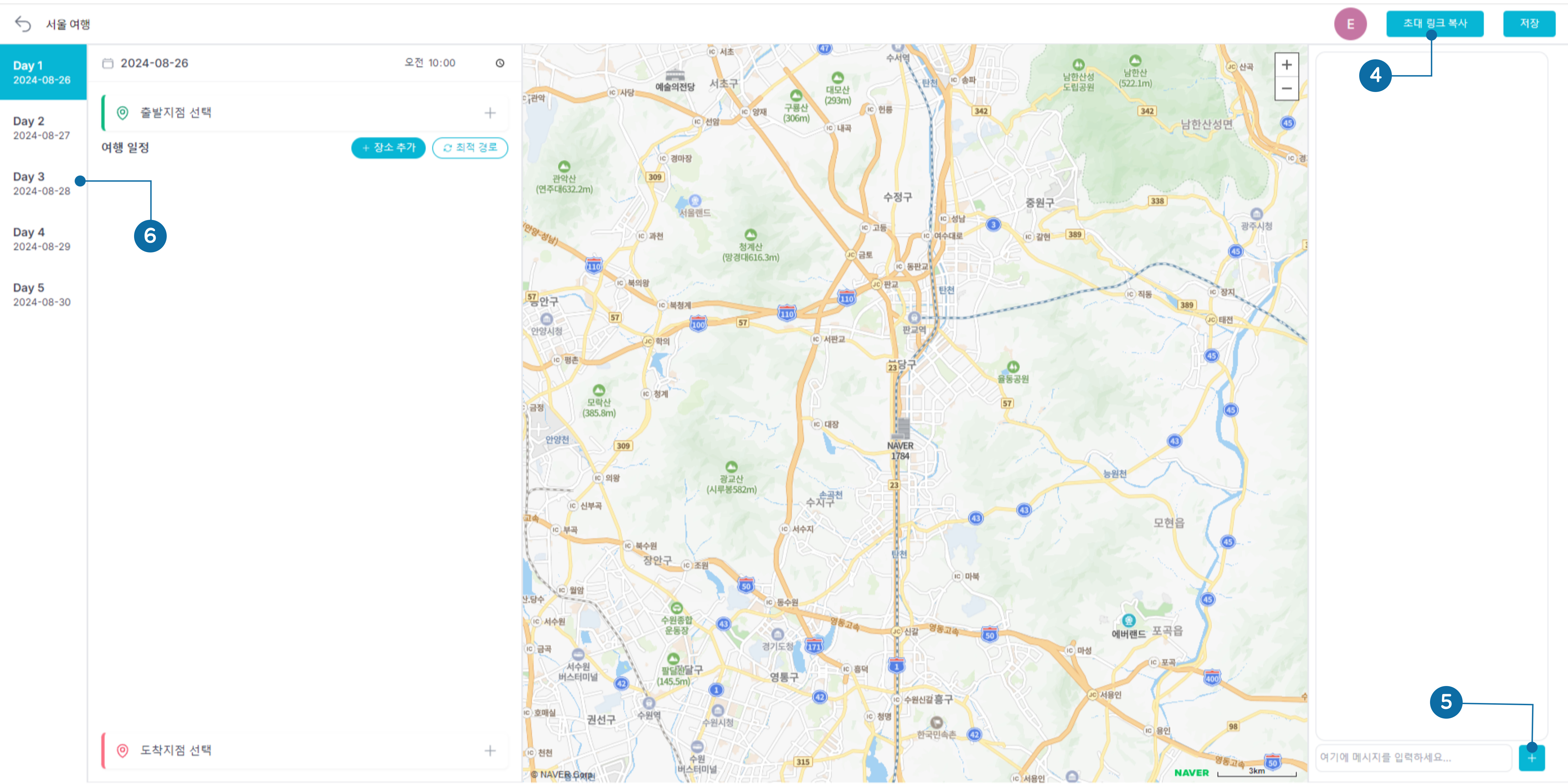Select the Day 1 tab

[43, 72]
